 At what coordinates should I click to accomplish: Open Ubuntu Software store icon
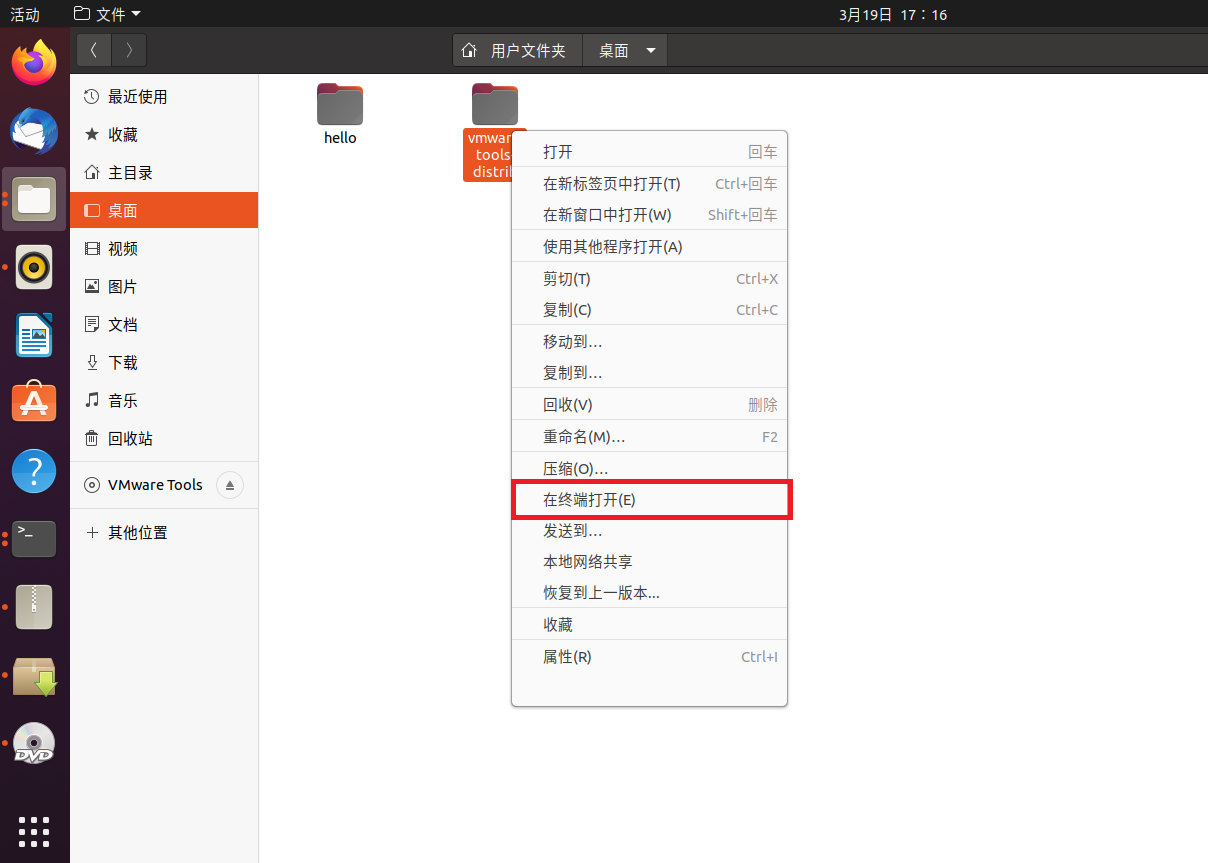pos(34,403)
